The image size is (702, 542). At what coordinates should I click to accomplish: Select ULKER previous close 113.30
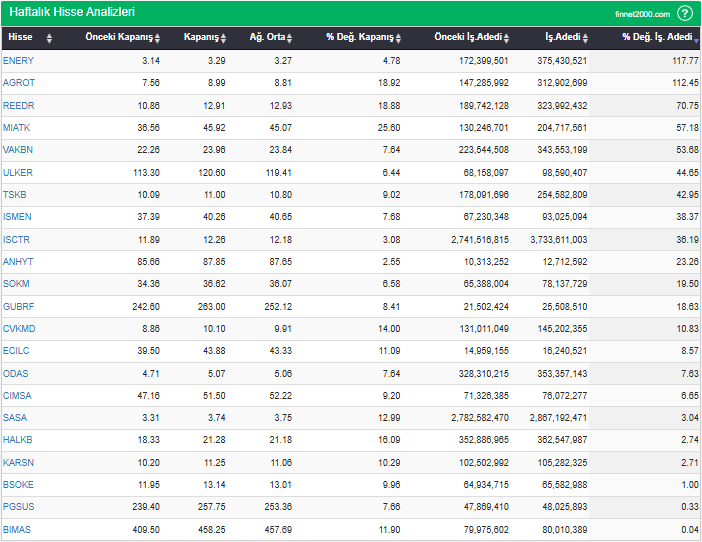coord(146,172)
